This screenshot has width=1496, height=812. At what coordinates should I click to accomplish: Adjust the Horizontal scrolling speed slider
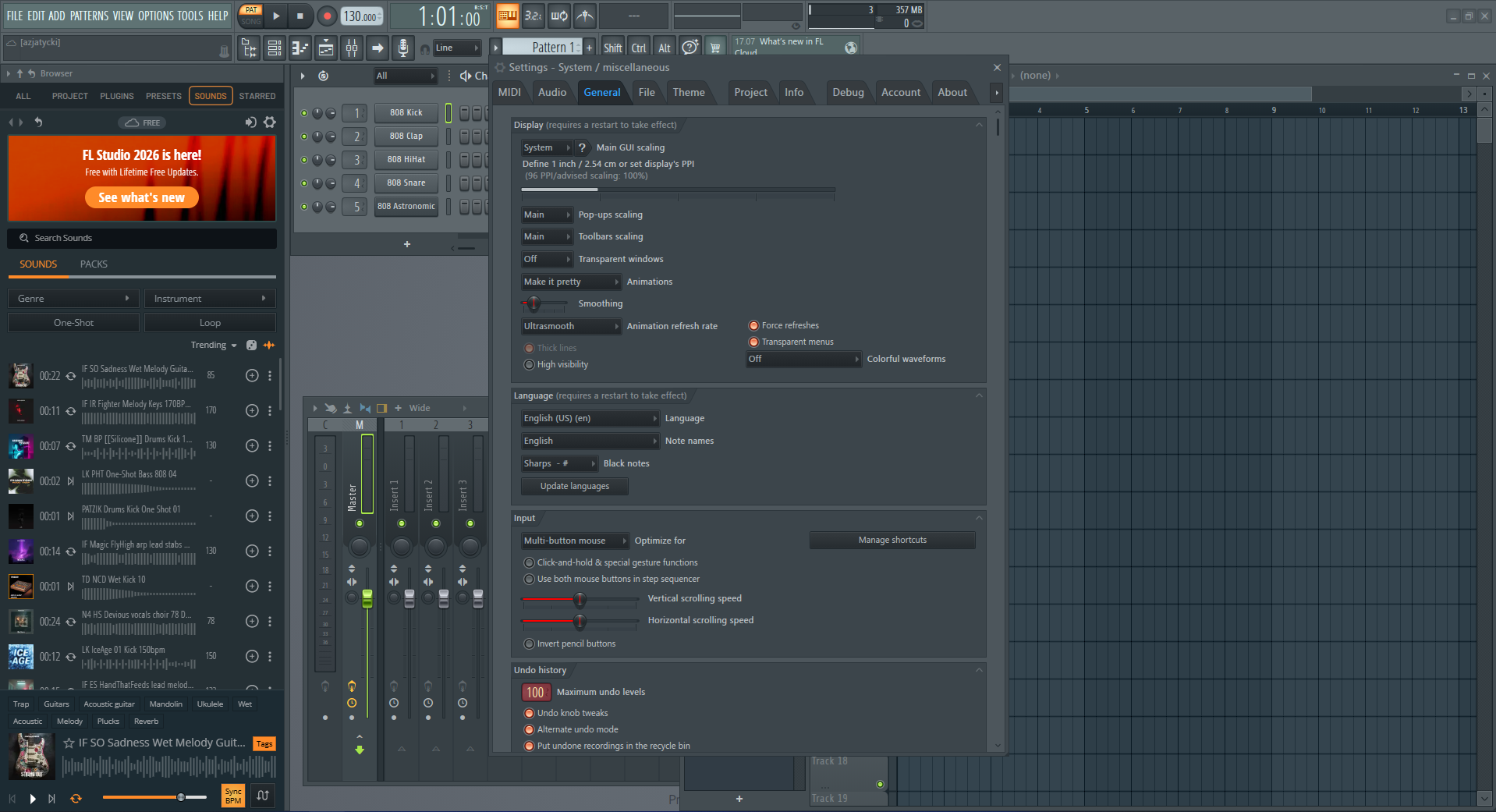click(580, 622)
